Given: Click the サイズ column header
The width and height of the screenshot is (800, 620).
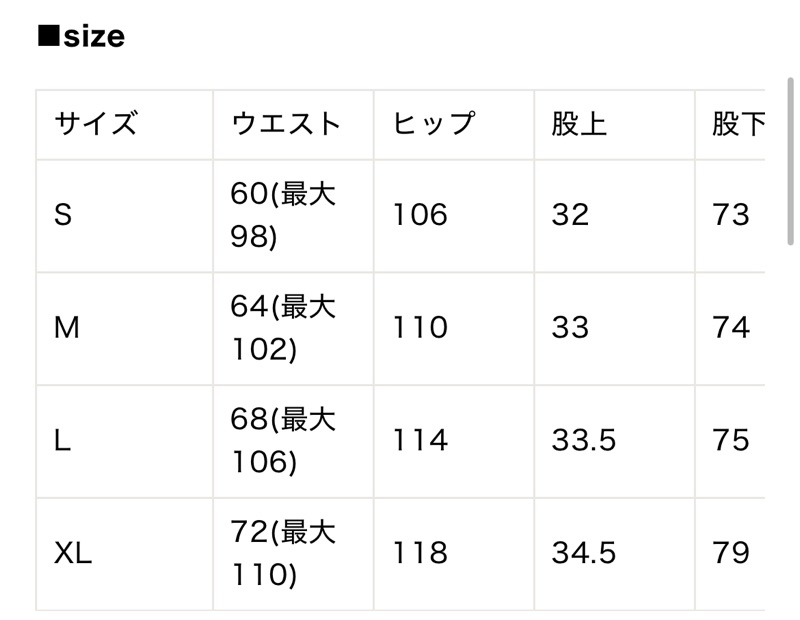Looking at the screenshot, I should tap(95, 124).
